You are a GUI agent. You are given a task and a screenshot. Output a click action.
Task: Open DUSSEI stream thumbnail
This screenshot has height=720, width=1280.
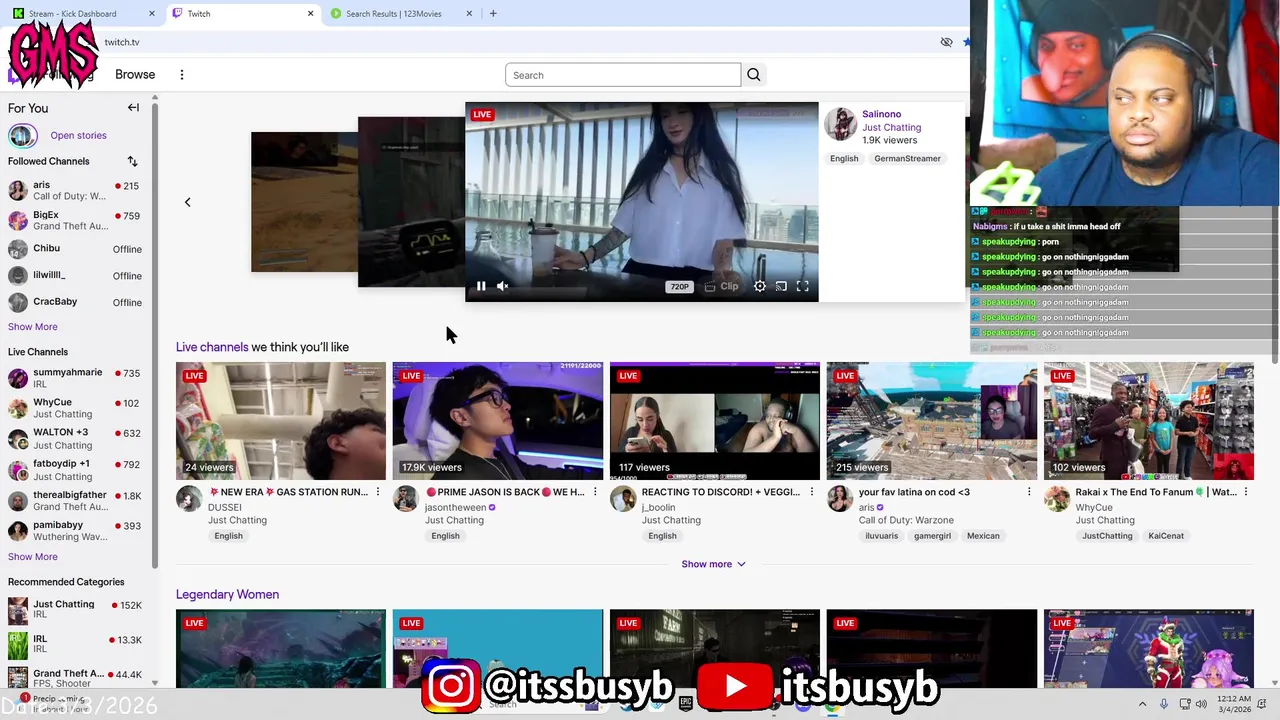281,421
